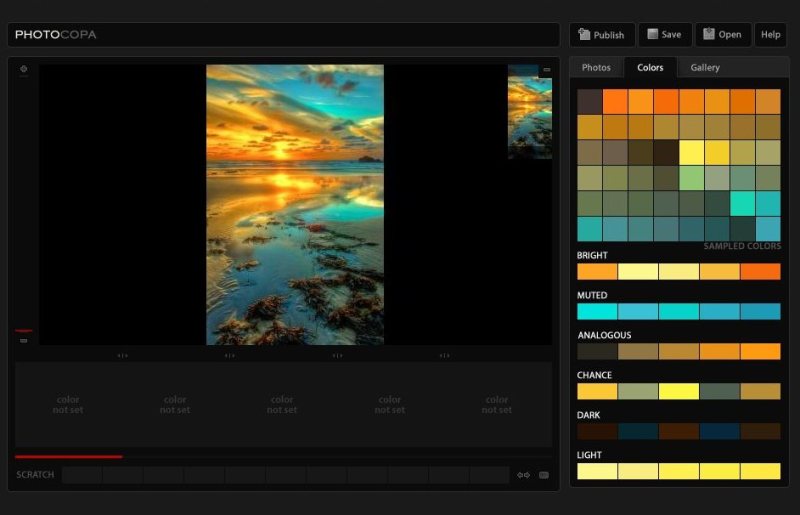This screenshot has height=515, width=800.
Task: Switch to the Photos tab
Action: [596, 68]
